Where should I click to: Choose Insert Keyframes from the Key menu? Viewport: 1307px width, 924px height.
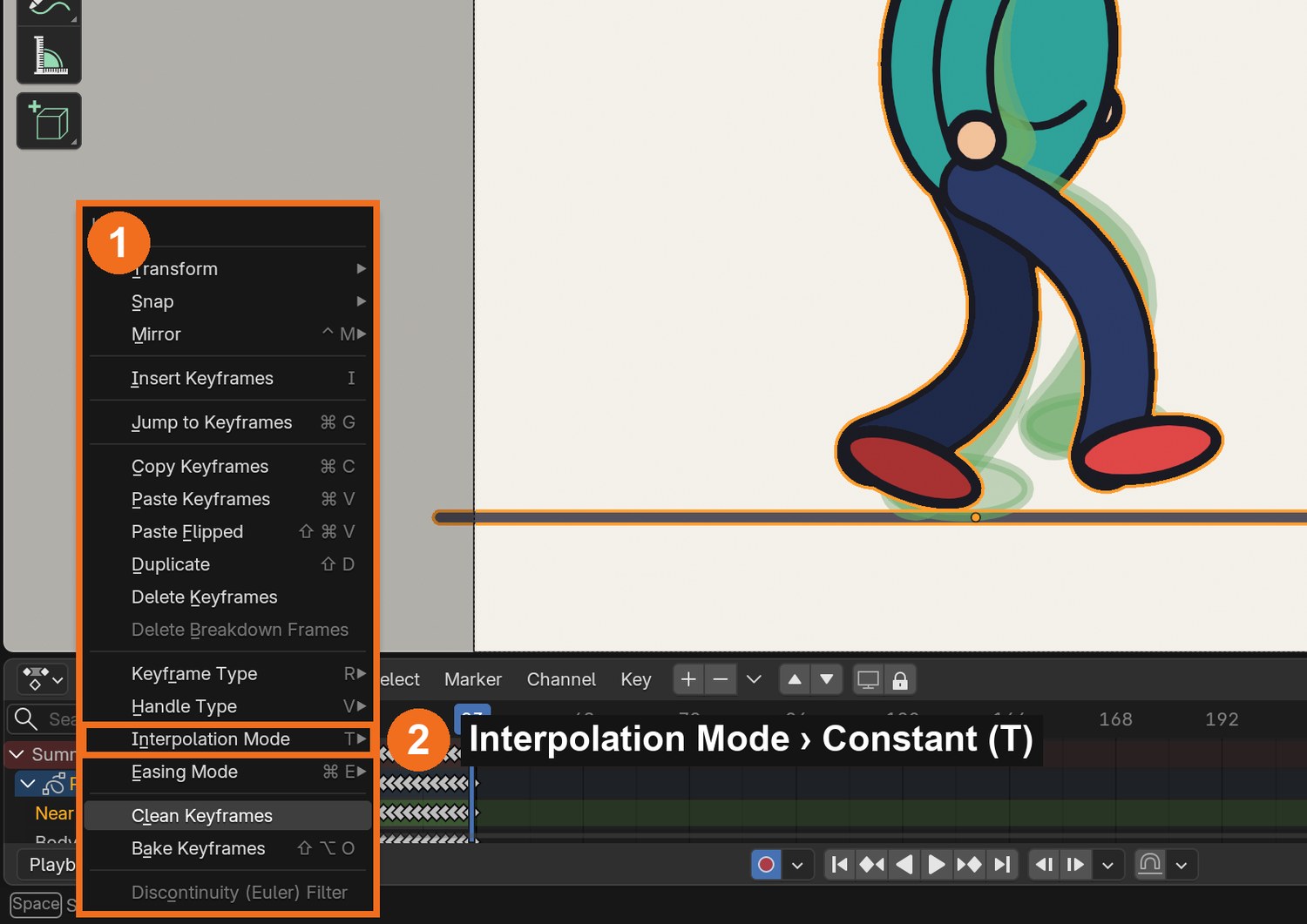(x=228, y=378)
